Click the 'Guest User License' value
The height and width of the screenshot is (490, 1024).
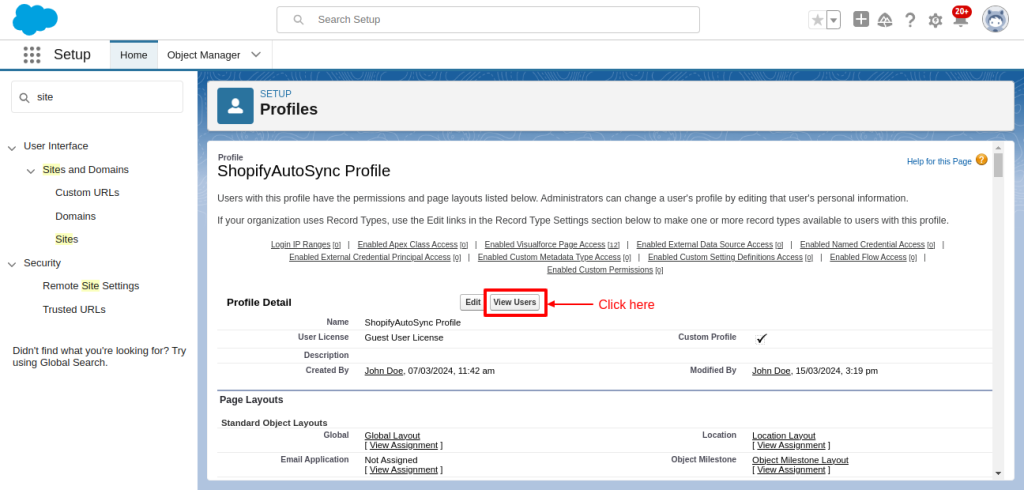tap(404, 338)
